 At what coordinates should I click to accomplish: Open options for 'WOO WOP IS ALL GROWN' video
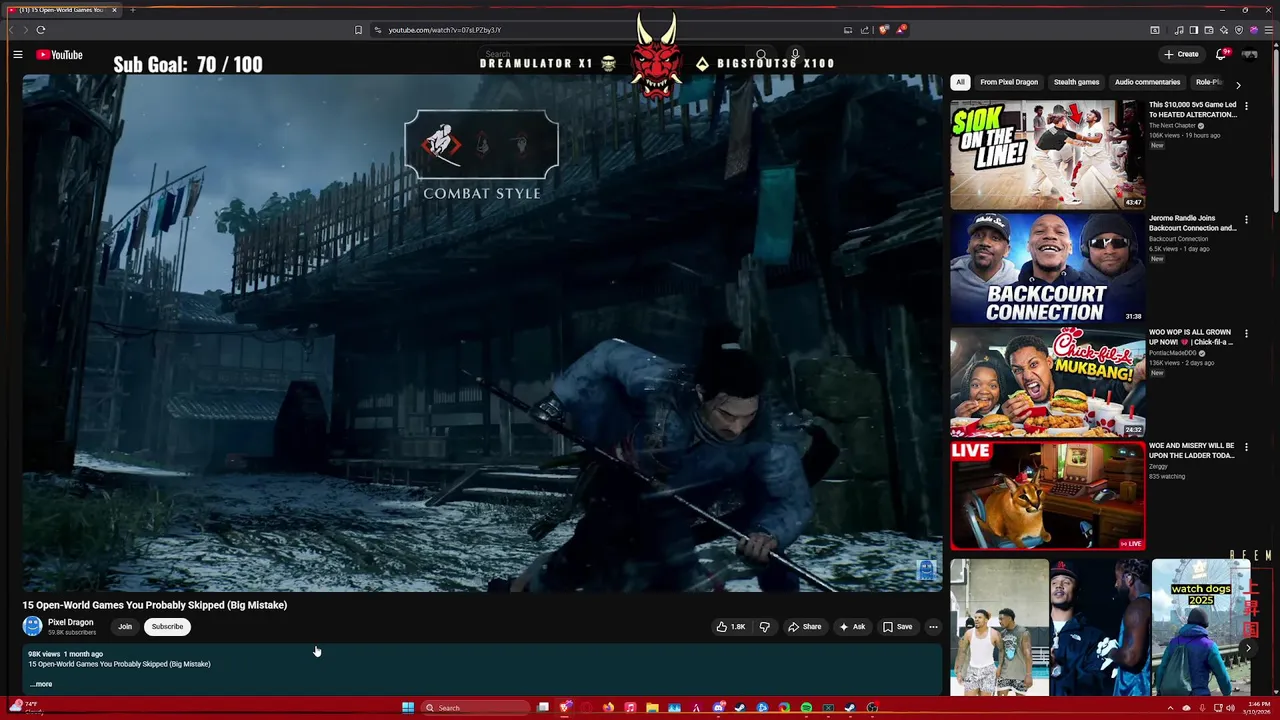1246,334
